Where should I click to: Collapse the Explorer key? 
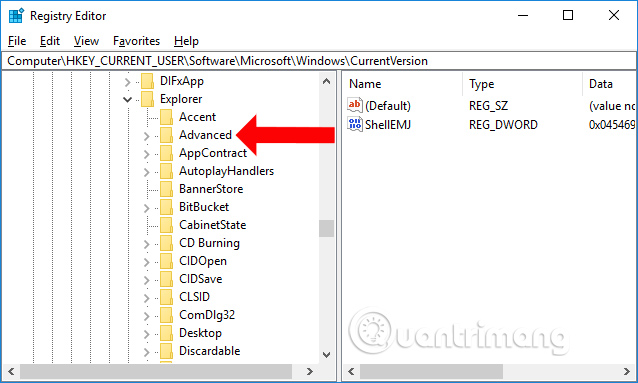[x=127, y=99]
